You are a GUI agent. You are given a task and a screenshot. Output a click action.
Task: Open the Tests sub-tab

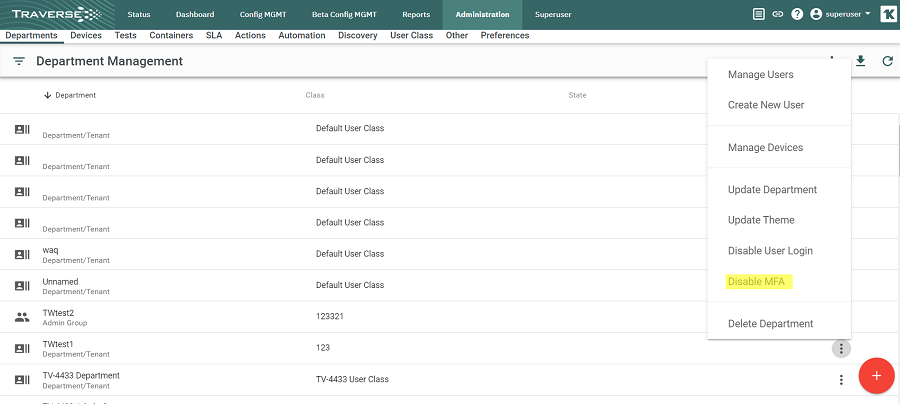[x=125, y=36]
